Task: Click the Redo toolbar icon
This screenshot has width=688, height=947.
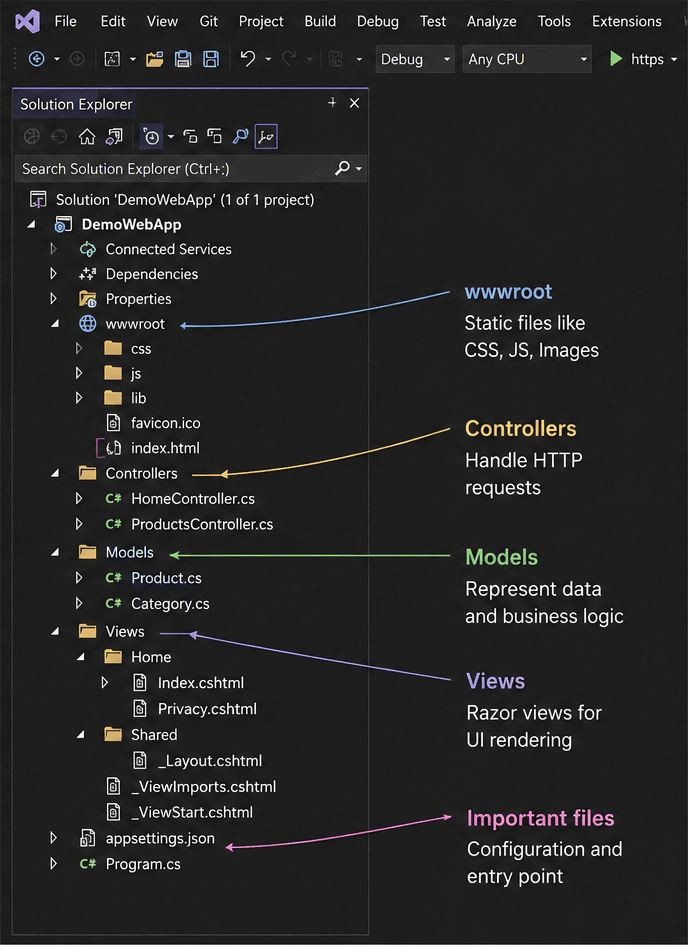Action: (289, 59)
